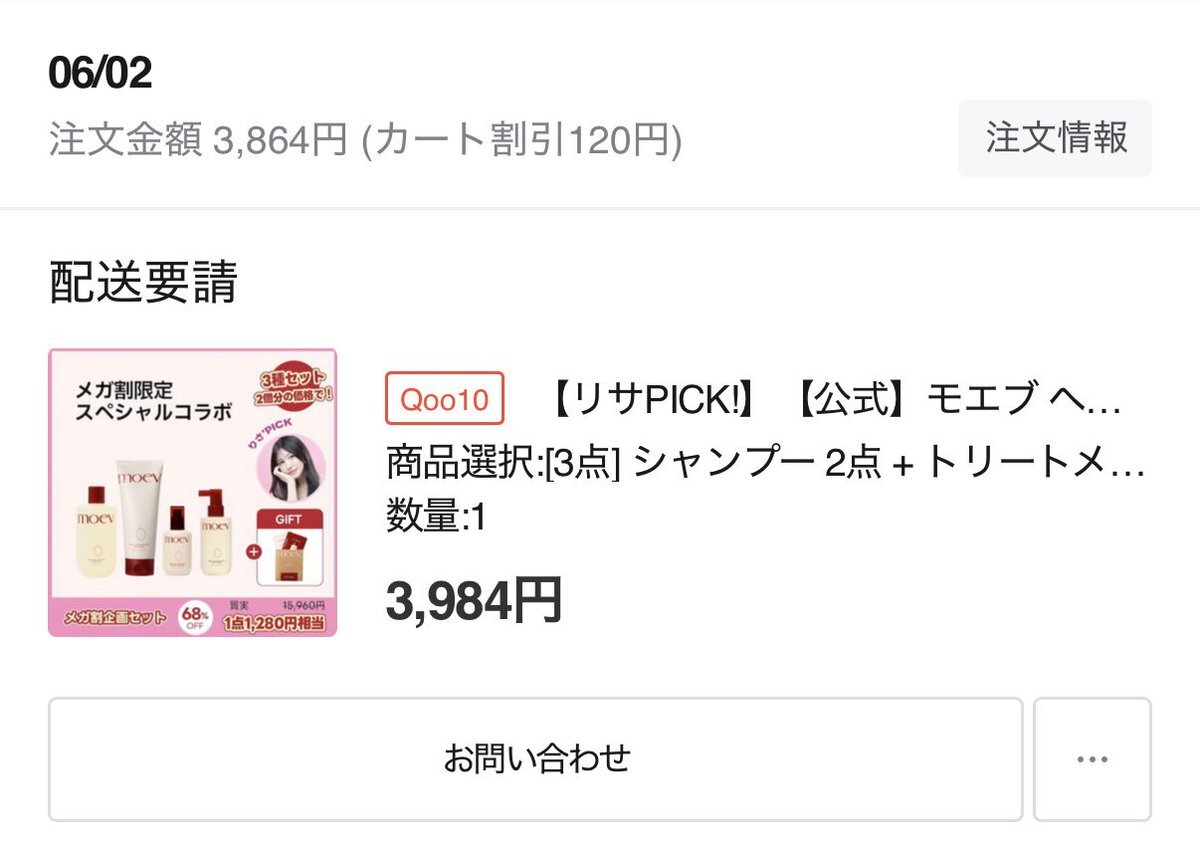The height and width of the screenshot is (849, 1200).
Task: Click the Qoo10 badge label
Action: tap(445, 398)
